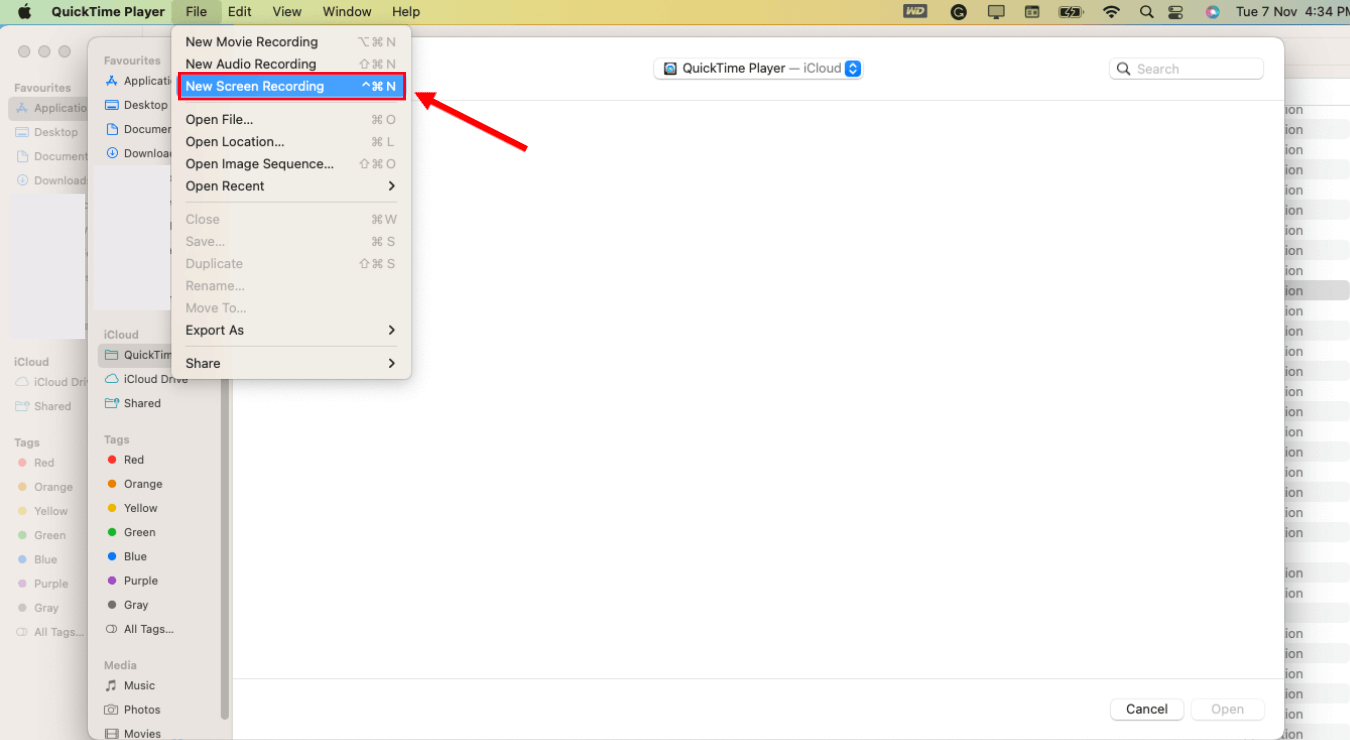Screen dimensions: 1350x740
Task: Choose New Audio Recording menu entry
Action: [291, 64]
